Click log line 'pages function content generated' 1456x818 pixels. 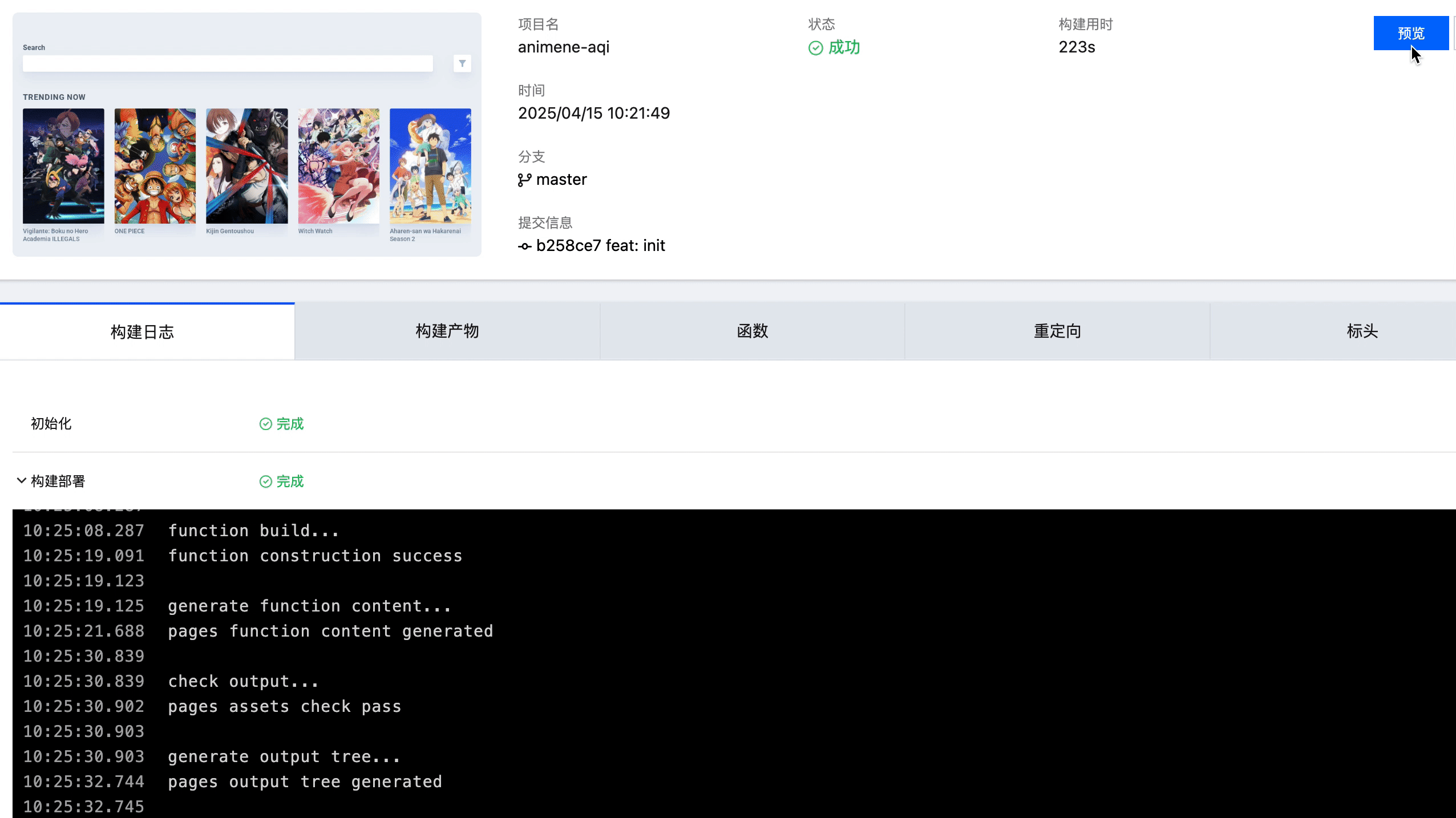330,631
